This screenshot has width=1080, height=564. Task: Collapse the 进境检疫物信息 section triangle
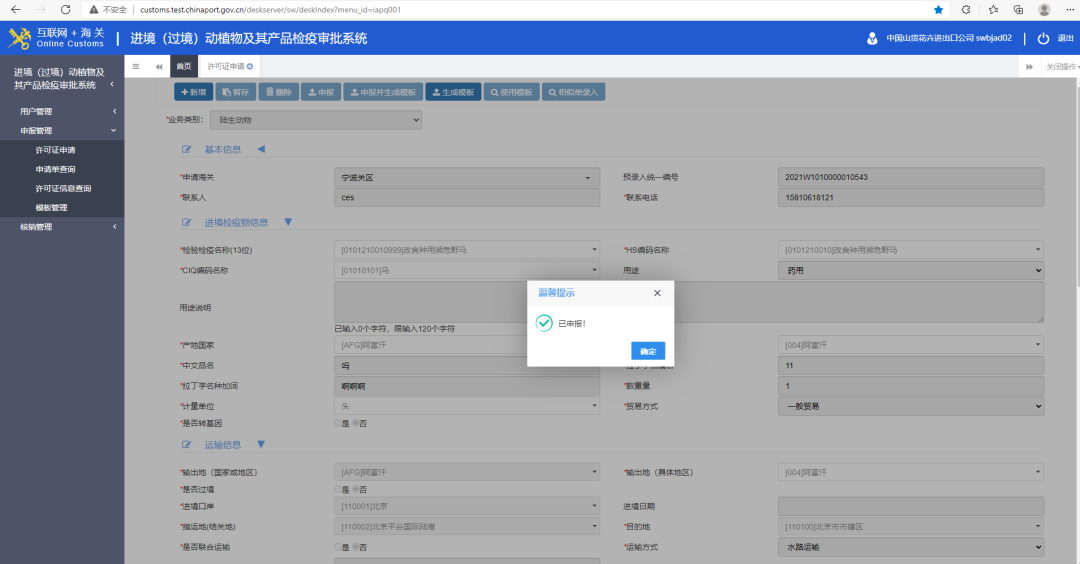coord(288,222)
